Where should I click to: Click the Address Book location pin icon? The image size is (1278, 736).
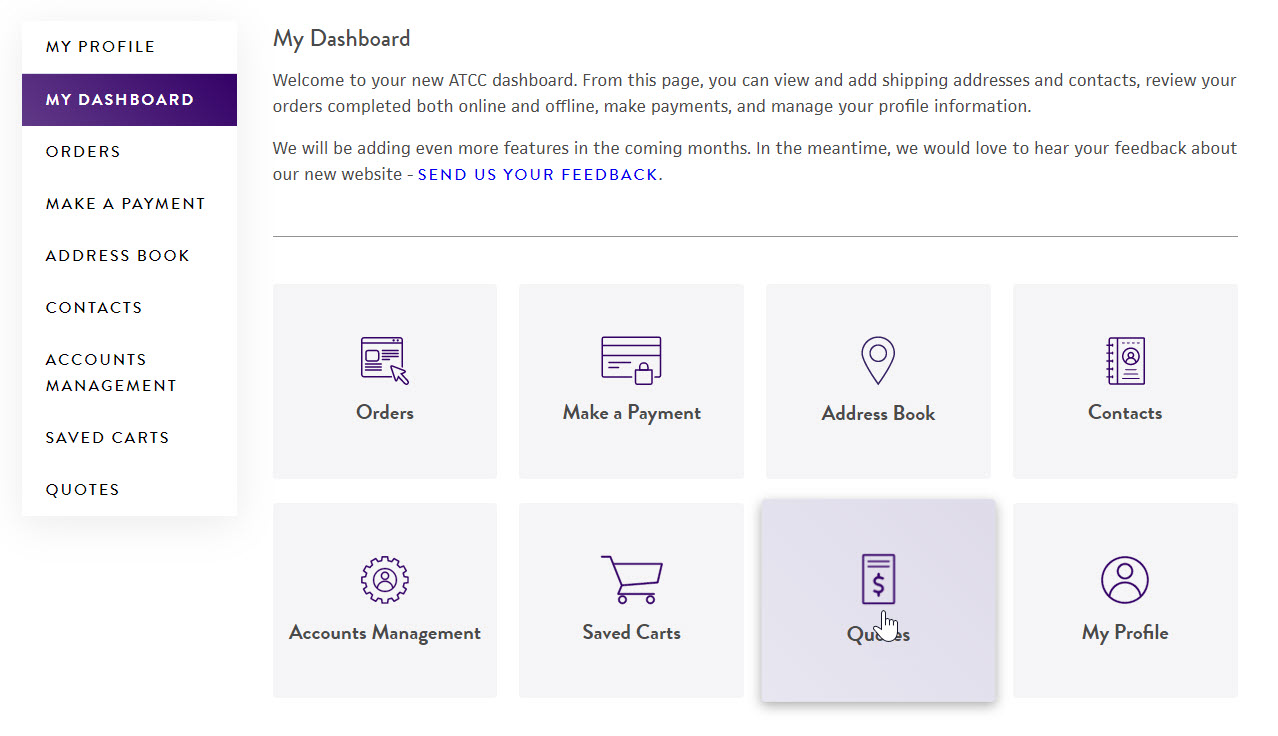click(x=878, y=361)
